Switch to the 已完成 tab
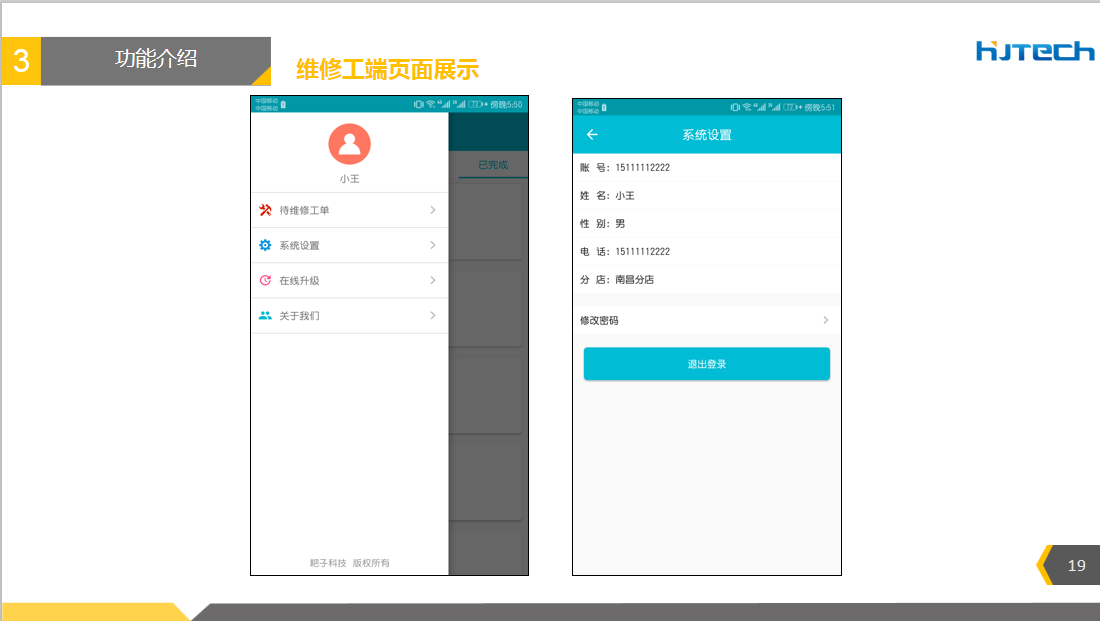The width and height of the screenshot is (1100, 621). 493,165
